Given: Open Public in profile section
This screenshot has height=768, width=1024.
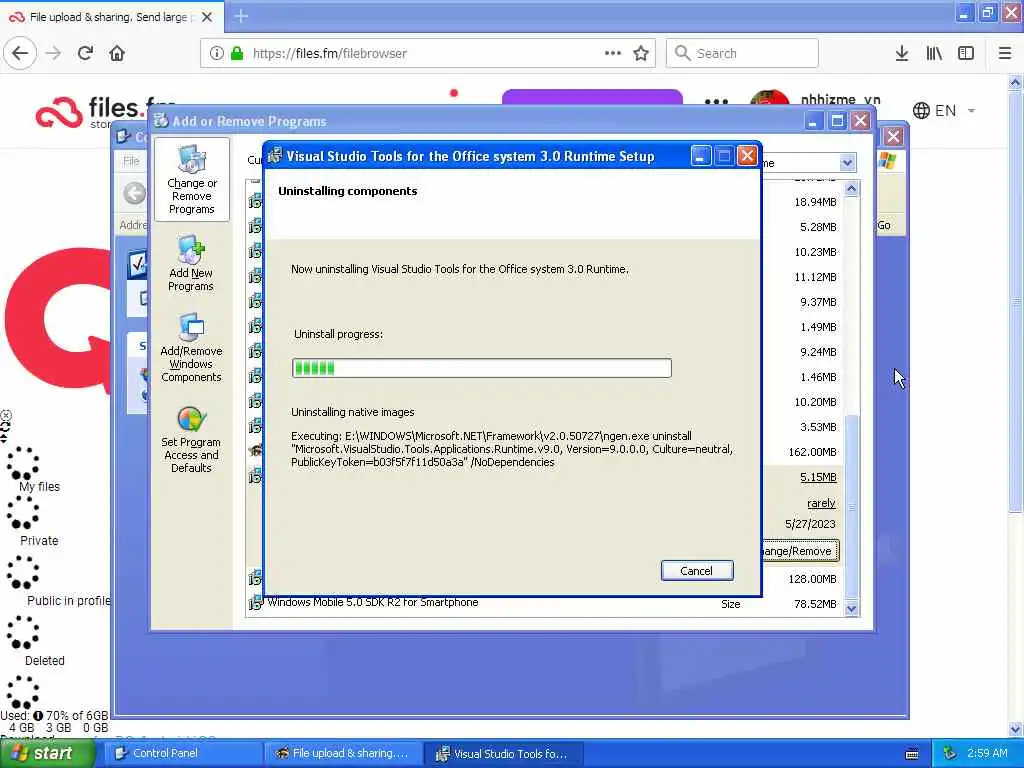Looking at the screenshot, I should pos(69,601).
